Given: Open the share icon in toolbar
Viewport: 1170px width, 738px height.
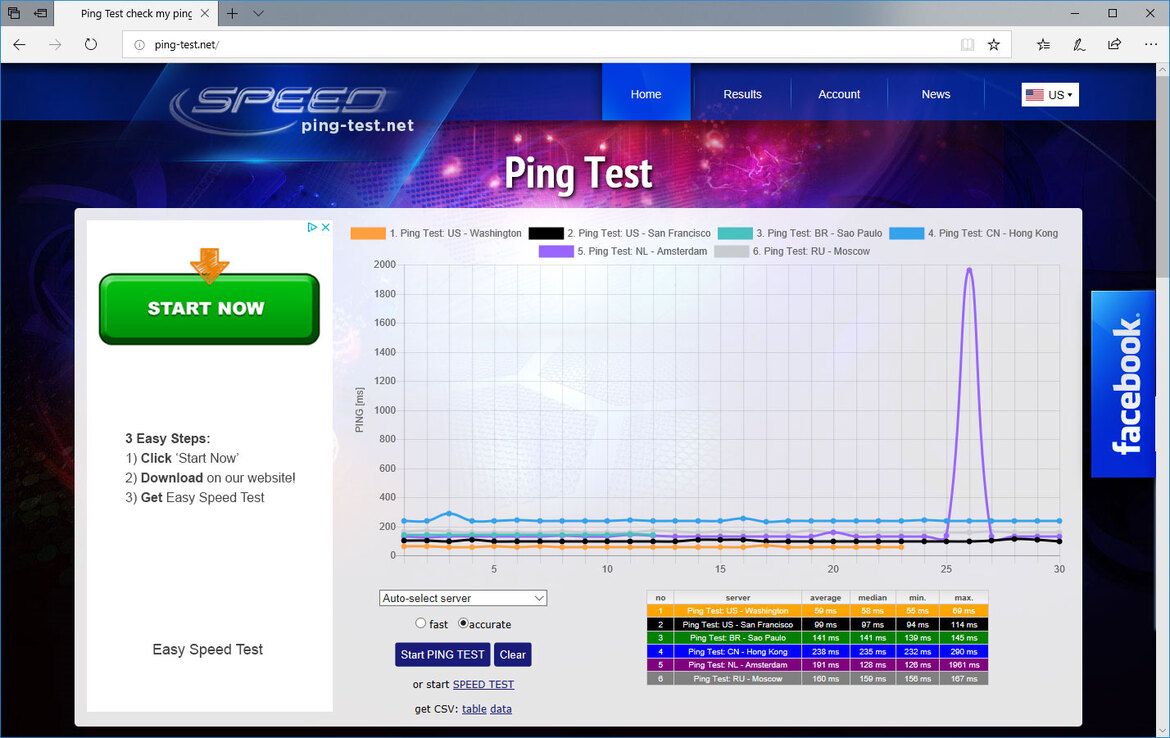Looking at the screenshot, I should tap(1114, 45).
